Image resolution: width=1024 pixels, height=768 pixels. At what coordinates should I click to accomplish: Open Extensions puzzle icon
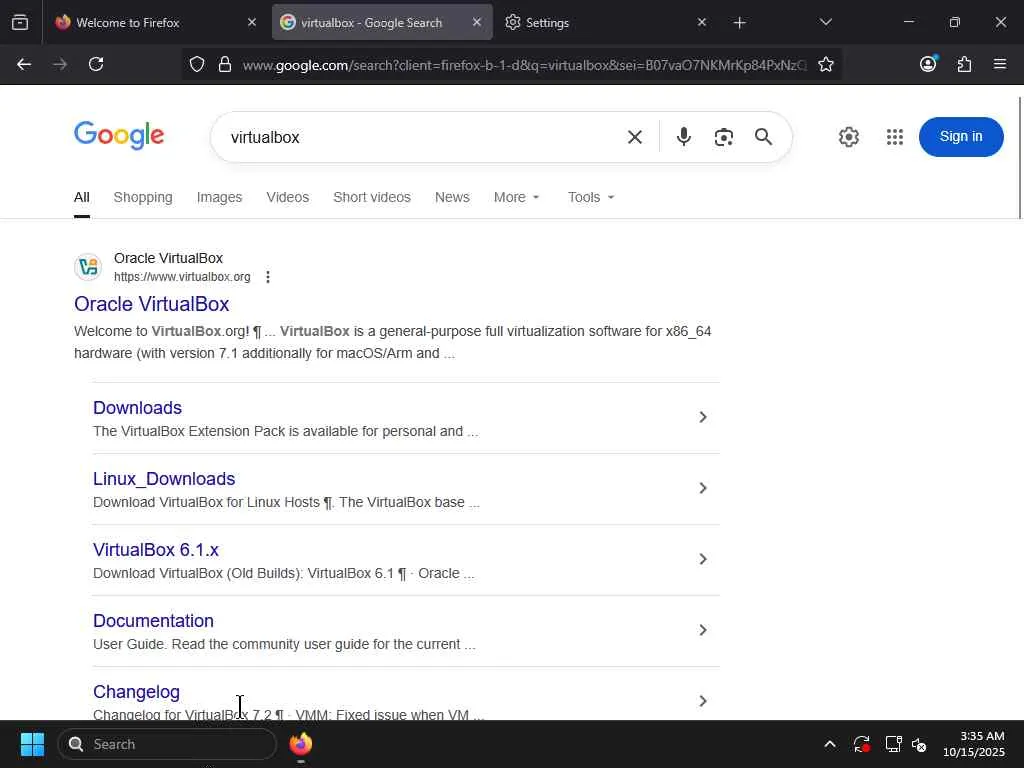coord(964,64)
